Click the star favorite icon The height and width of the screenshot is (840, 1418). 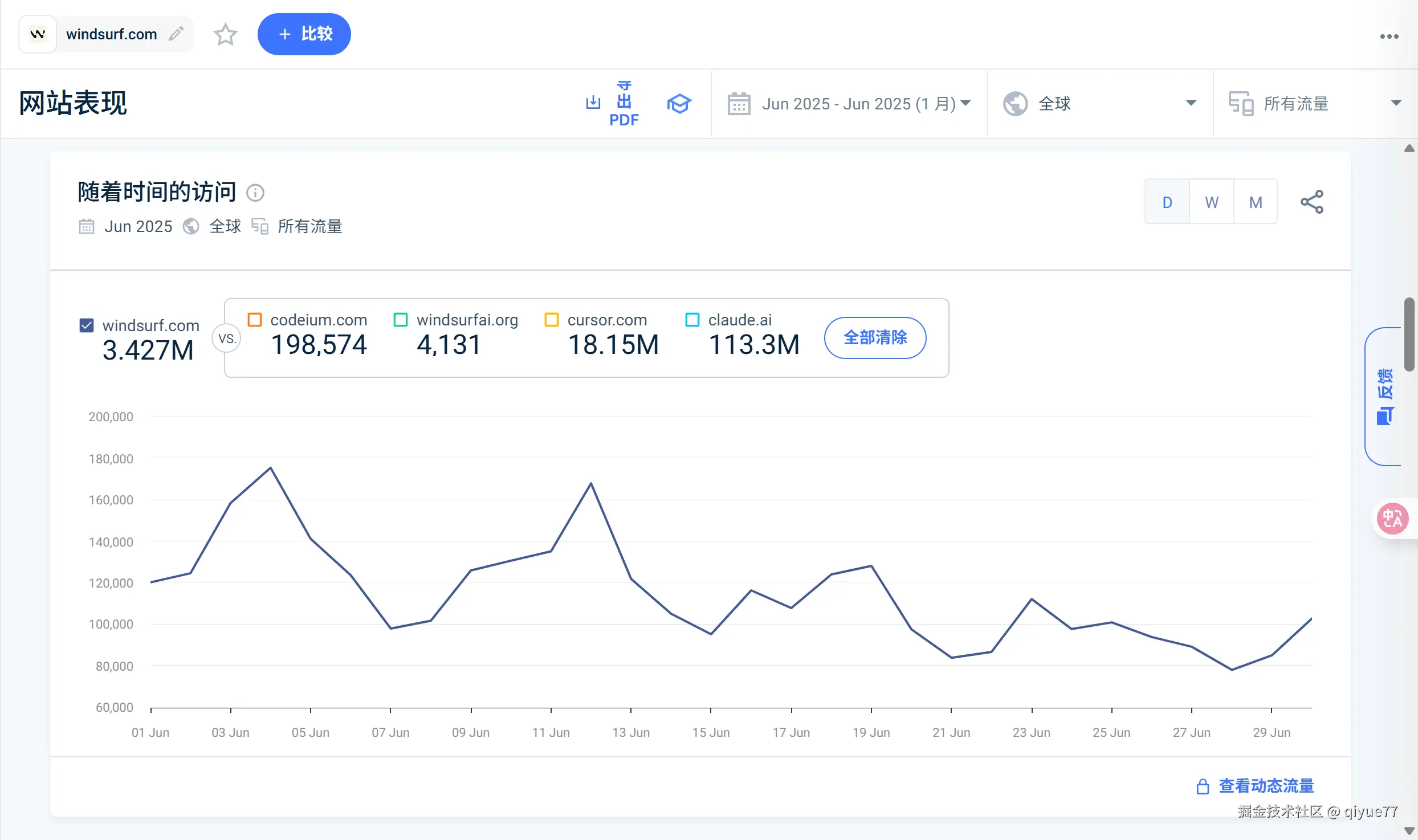225,34
